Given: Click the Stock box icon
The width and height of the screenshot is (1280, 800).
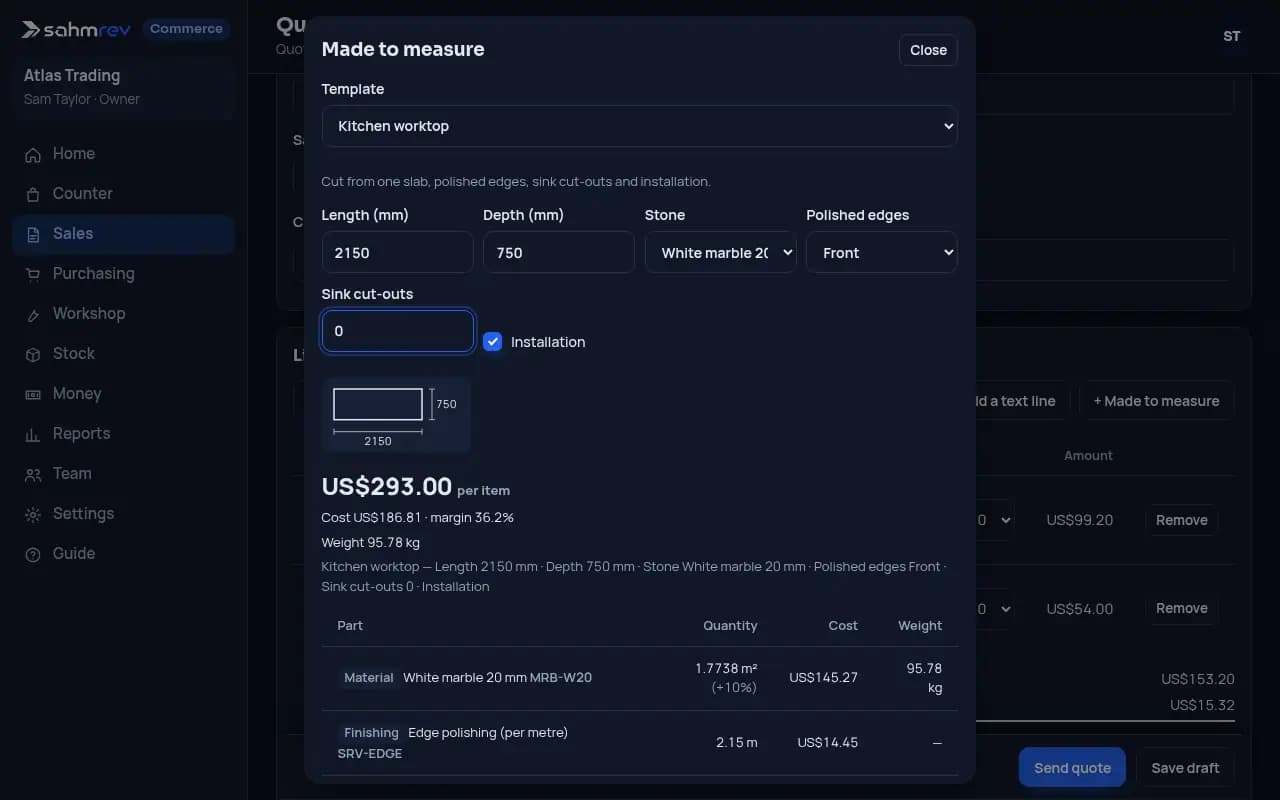Looking at the screenshot, I should tap(33, 354).
